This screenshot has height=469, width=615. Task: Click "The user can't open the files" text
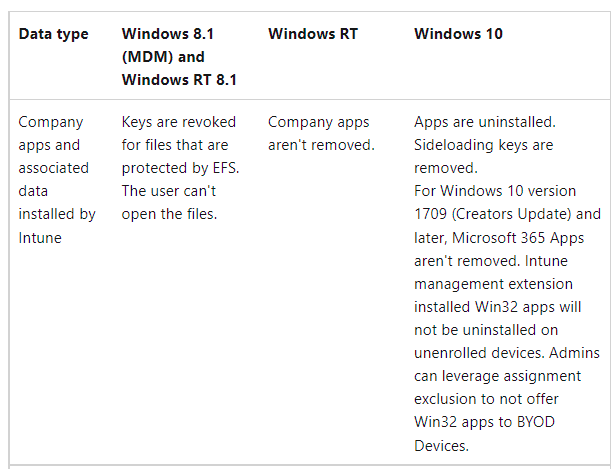point(169,203)
